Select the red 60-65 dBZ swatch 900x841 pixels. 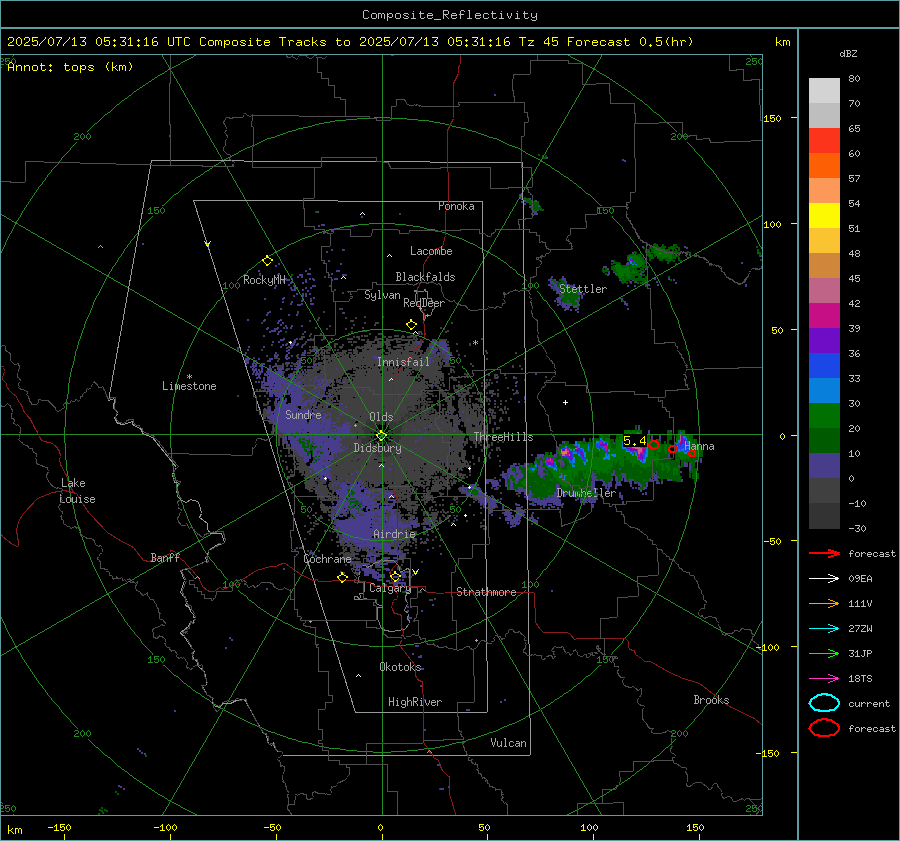(824, 141)
